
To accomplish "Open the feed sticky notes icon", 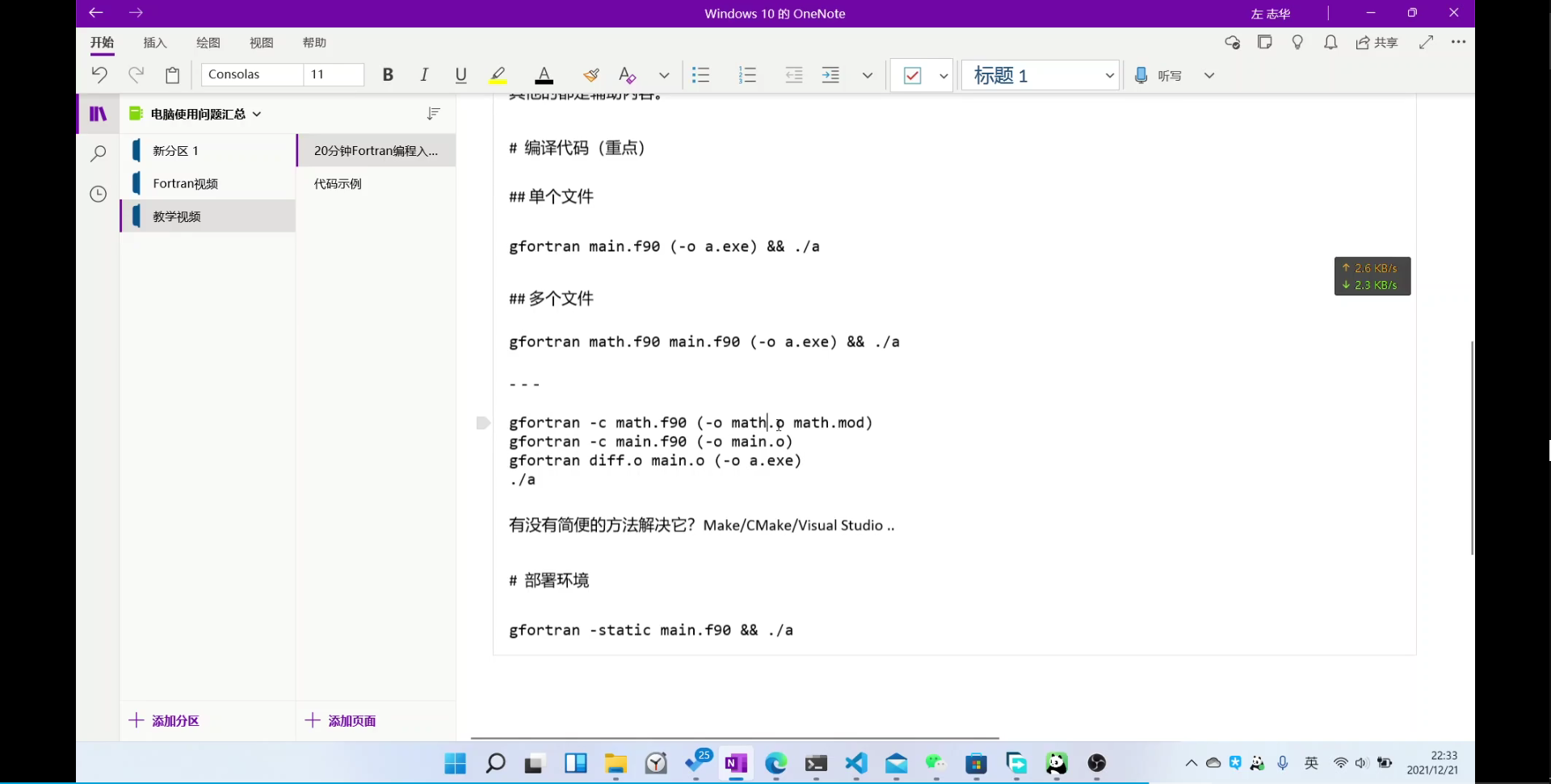I will pos(1265,42).
